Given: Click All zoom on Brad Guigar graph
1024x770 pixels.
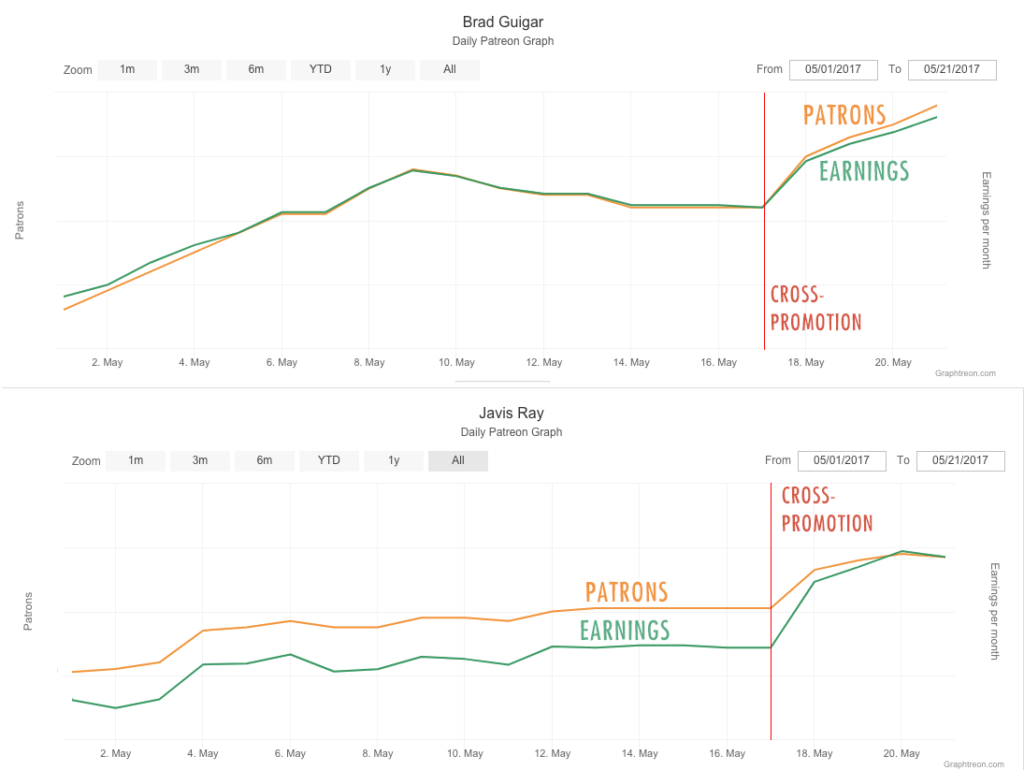Looking at the screenshot, I should pyautogui.click(x=449, y=70).
